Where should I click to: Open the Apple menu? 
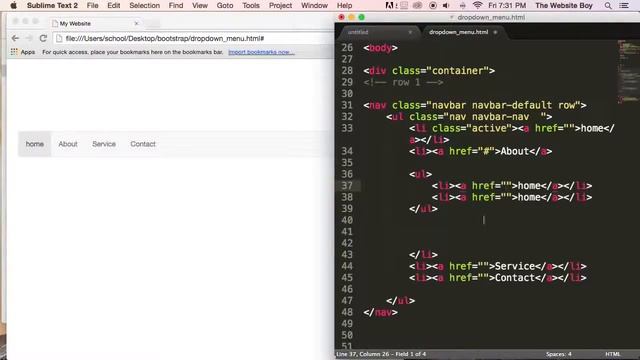tap(13, 5)
